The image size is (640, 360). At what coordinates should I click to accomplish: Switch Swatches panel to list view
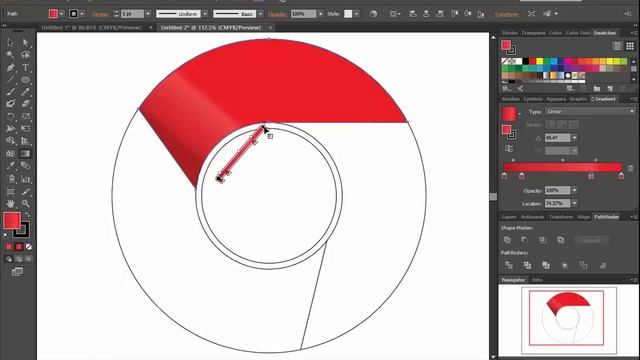(x=617, y=46)
